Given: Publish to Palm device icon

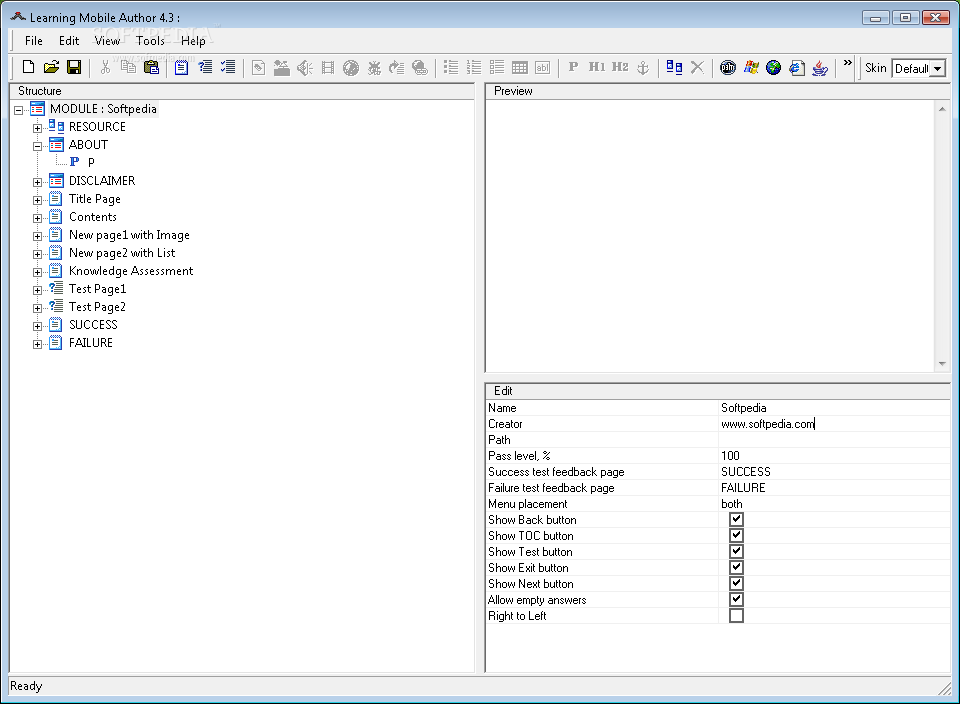Looking at the screenshot, I should point(728,67).
